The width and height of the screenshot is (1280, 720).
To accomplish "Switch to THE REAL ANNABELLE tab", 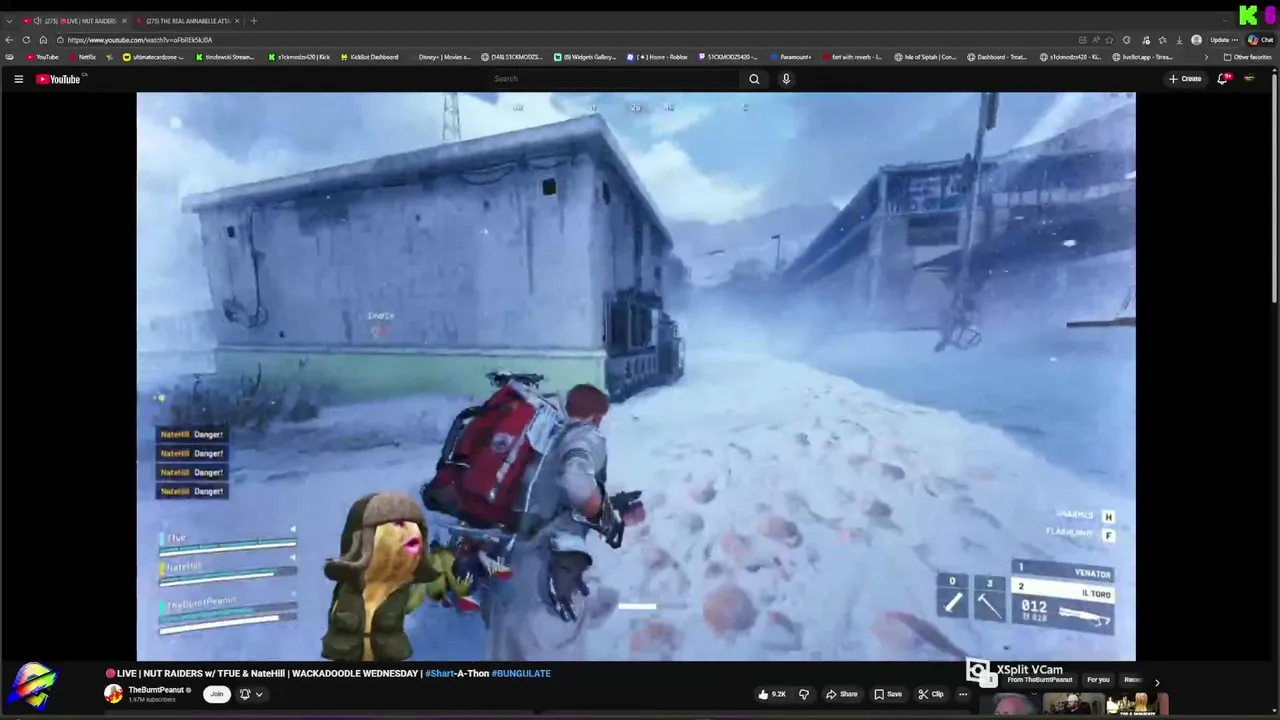I will [x=187, y=21].
